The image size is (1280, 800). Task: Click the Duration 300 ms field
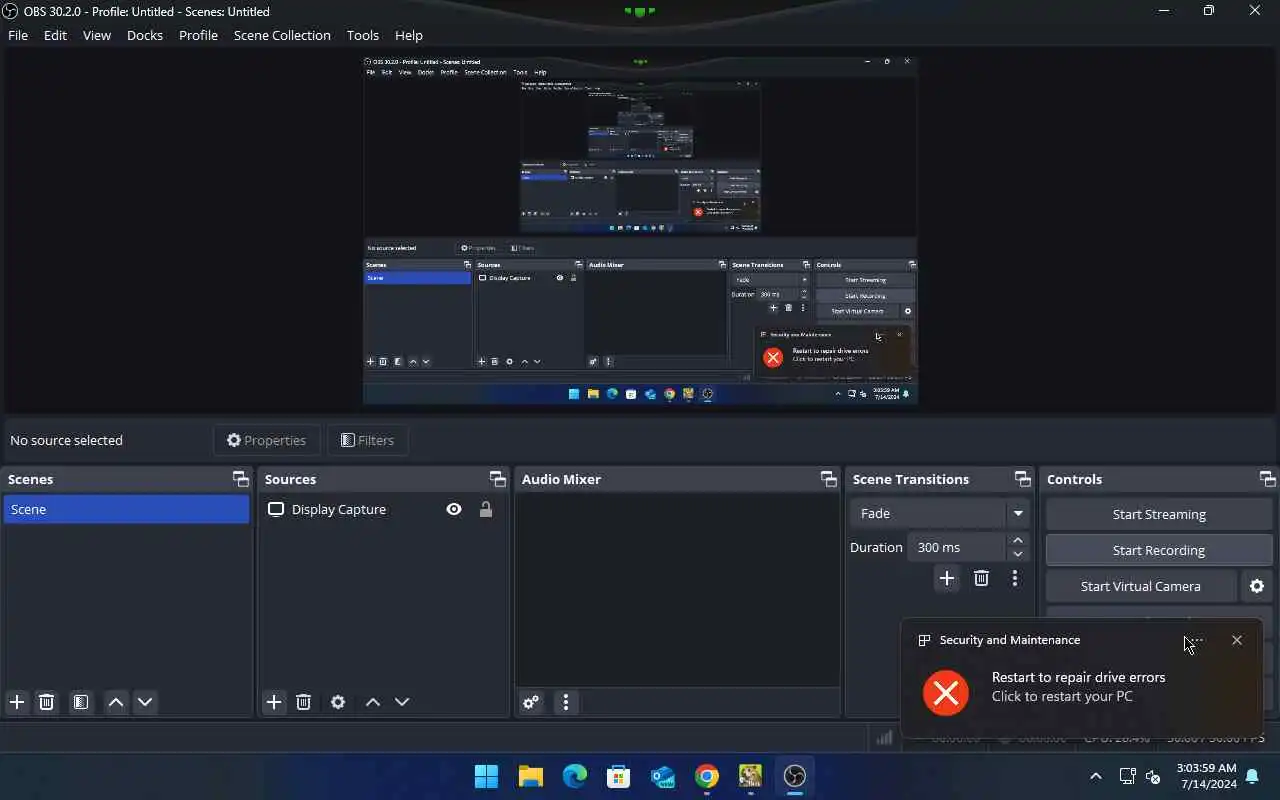[x=957, y=547]
